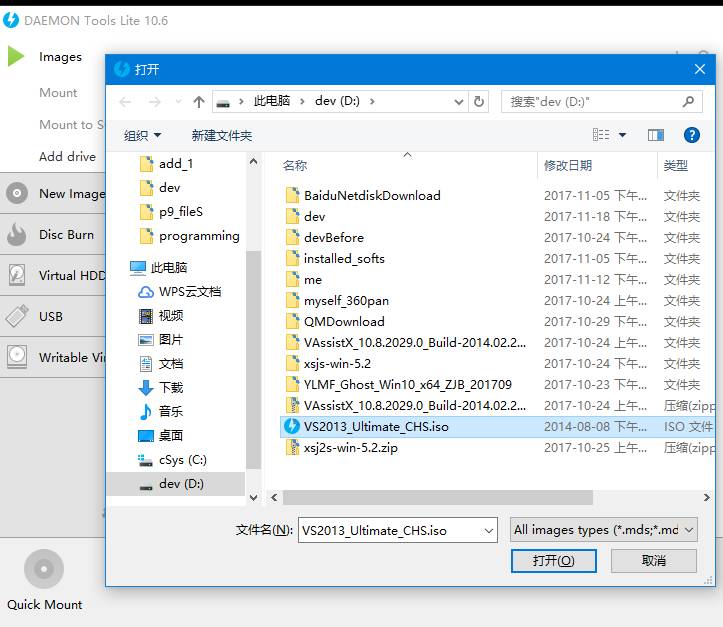The height and width of the screenshot is (627, 723).
Task: Sort by 名称 column header
Action: (x=295, y=166)
